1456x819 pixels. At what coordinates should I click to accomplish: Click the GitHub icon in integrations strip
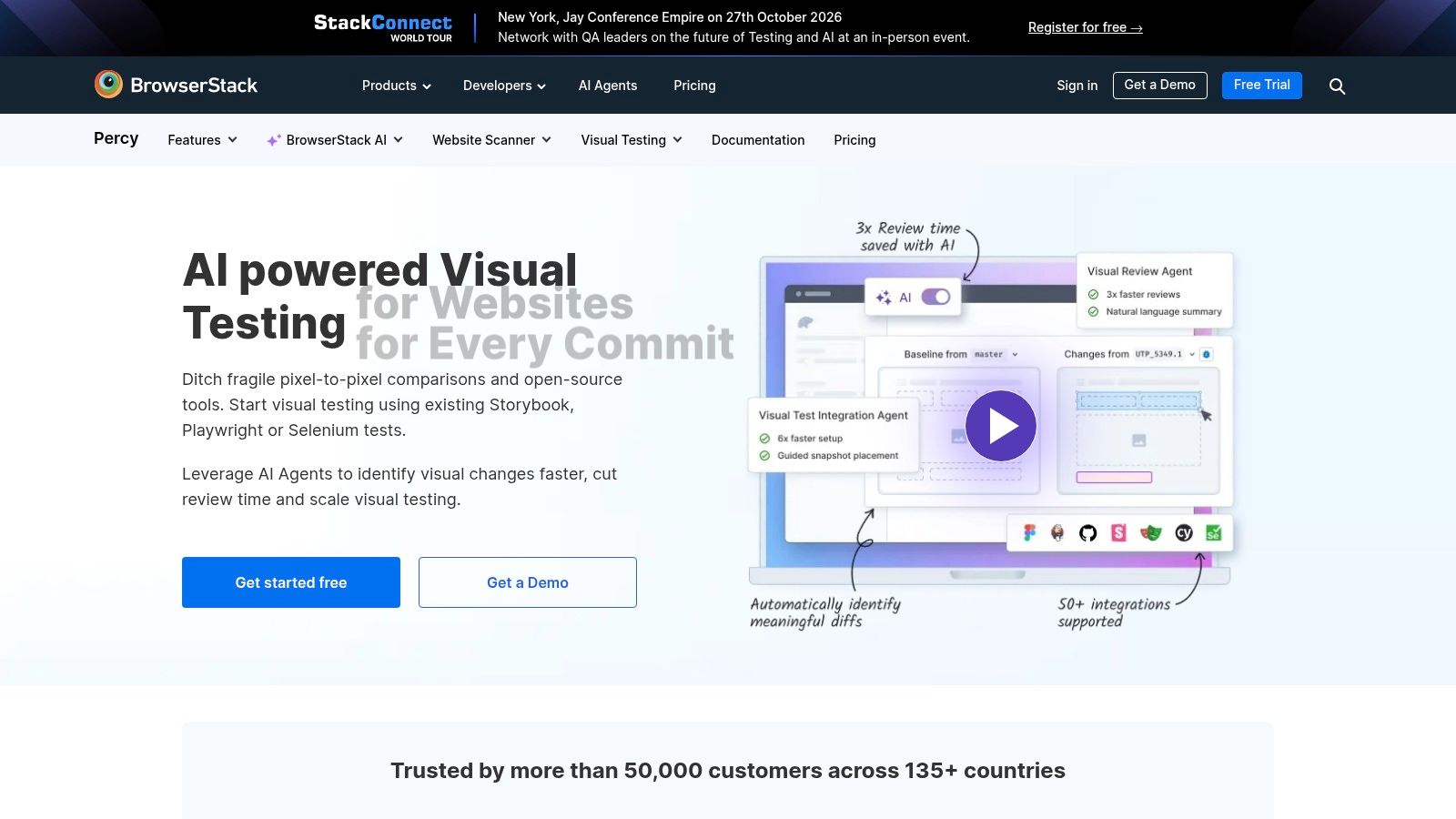tap(1088, 533)
